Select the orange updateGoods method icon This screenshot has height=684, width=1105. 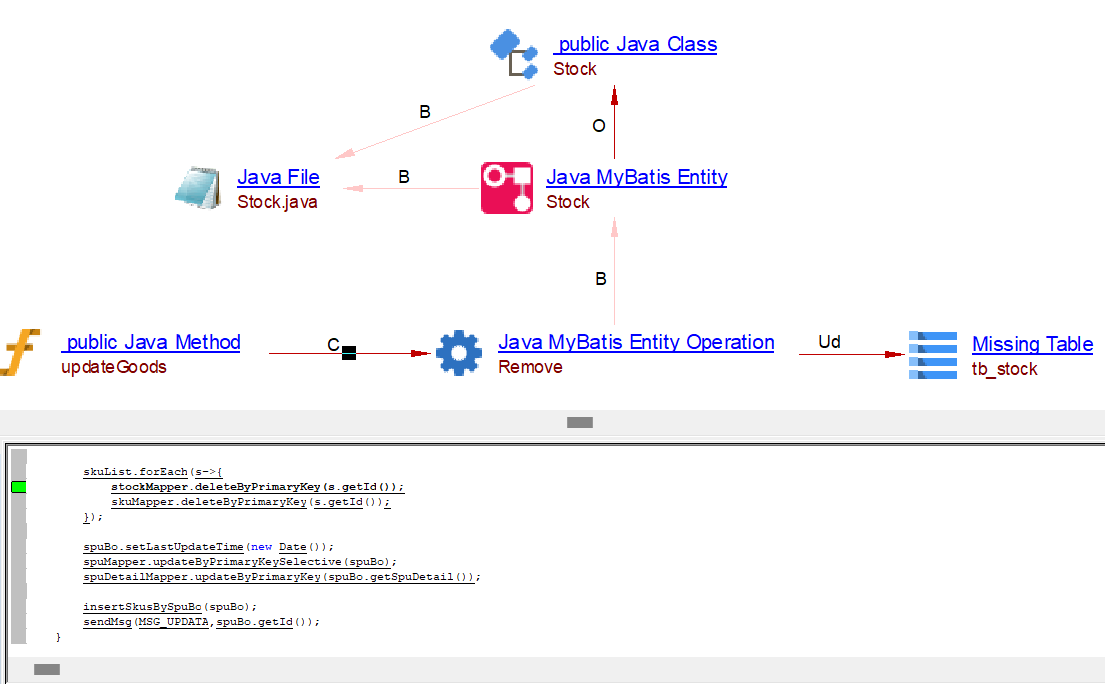(19, 352)
